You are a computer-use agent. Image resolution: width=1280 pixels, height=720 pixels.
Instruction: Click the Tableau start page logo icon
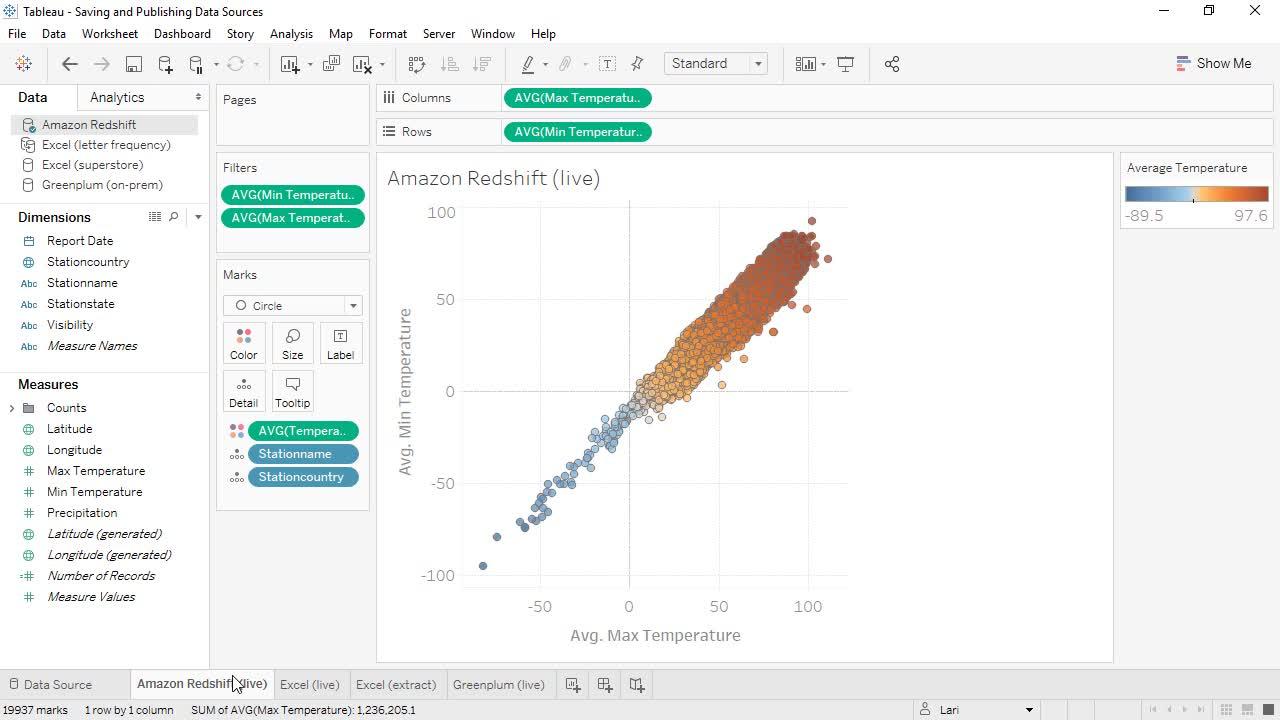point(23,64)
